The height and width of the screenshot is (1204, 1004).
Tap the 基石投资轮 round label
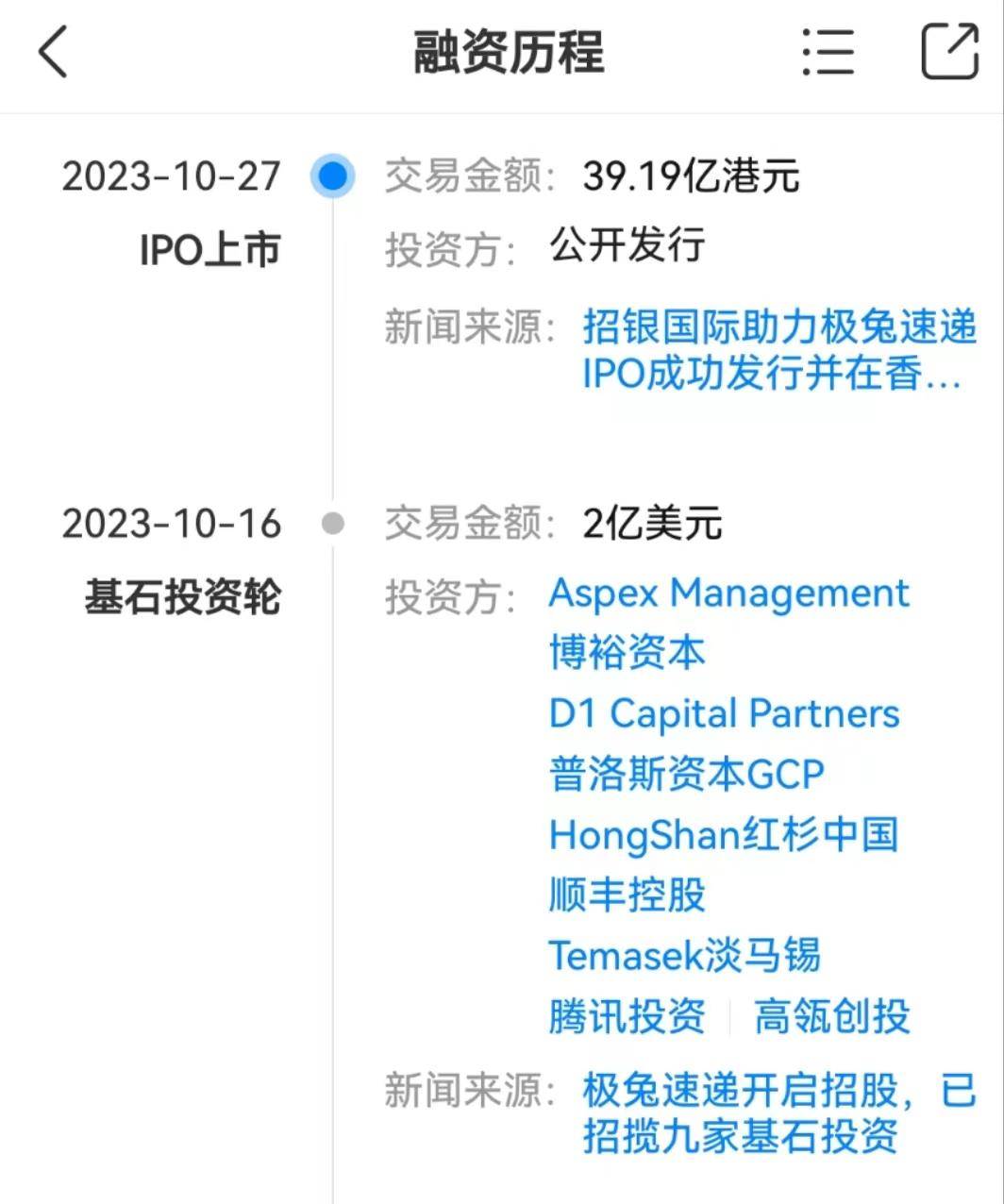pos(182,597)
